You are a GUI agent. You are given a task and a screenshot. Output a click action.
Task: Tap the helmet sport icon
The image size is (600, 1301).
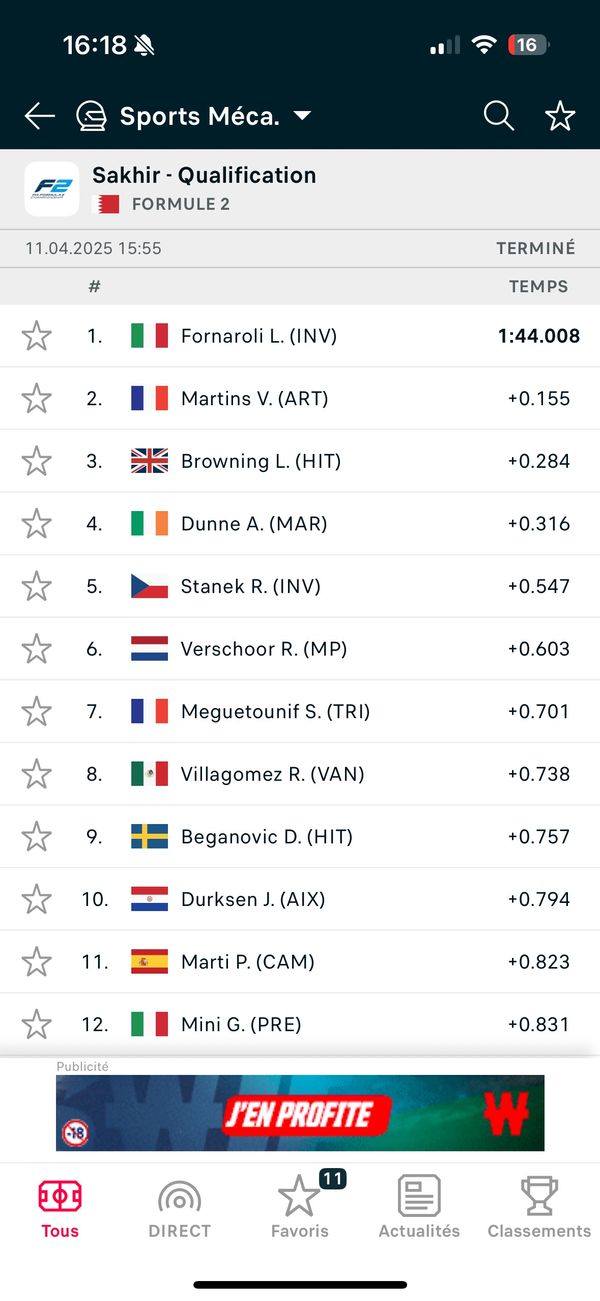91,116
